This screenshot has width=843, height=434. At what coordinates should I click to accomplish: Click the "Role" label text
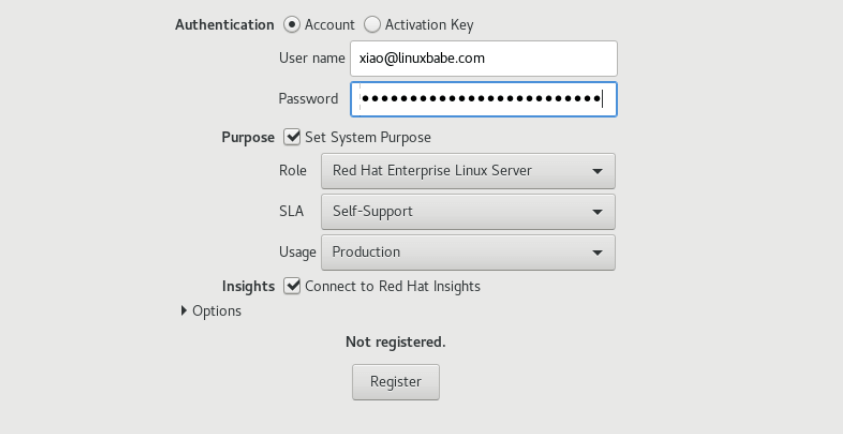(x=292, y=171)
